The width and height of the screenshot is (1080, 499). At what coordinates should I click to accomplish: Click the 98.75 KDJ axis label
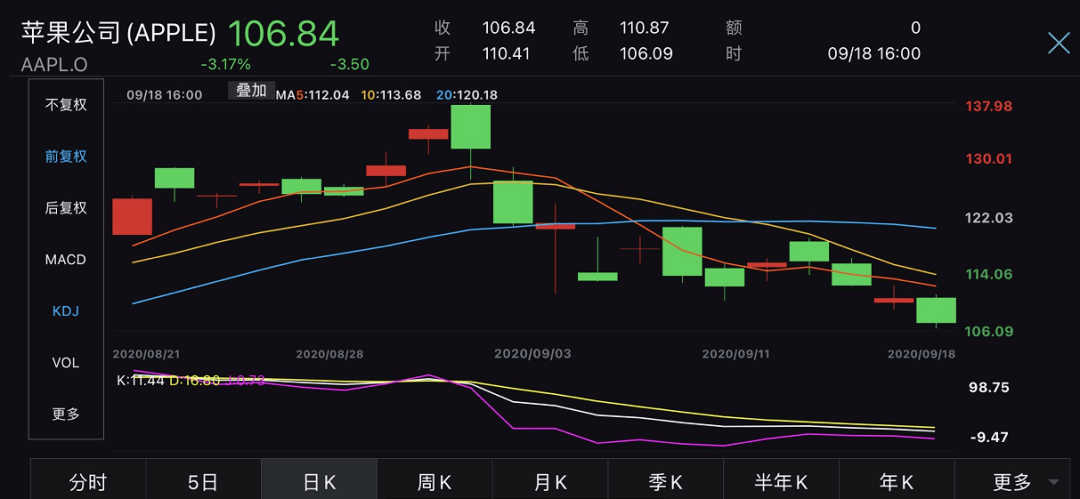[x=989, y=388]
